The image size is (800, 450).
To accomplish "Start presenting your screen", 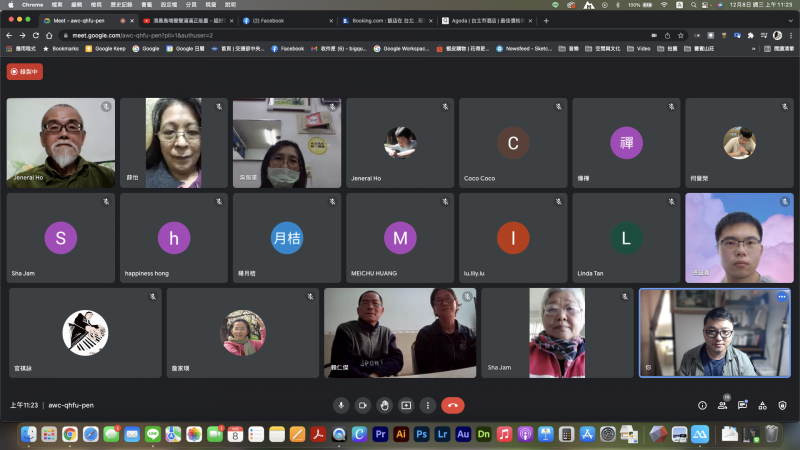I will point(406,405).
